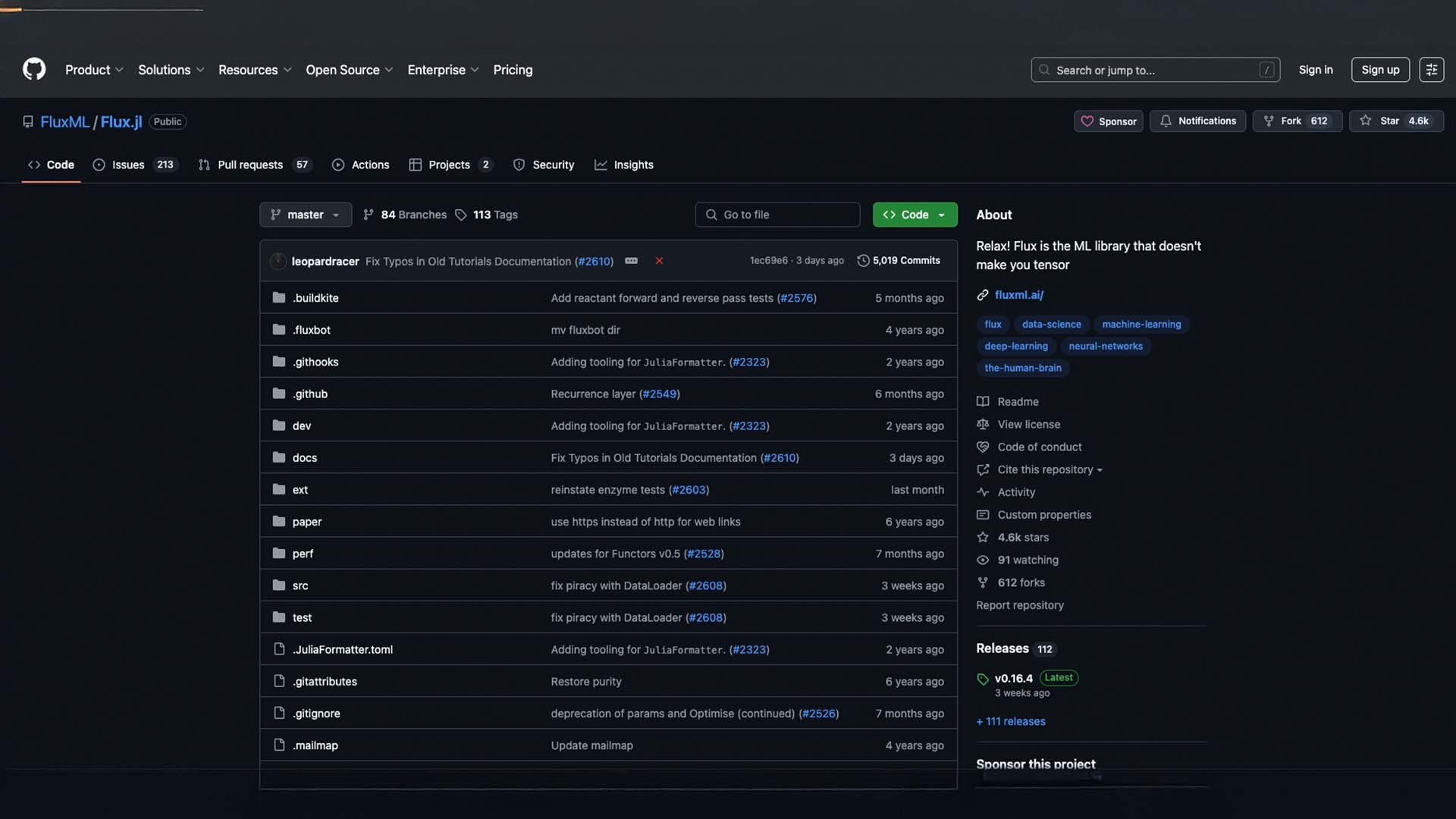Image resolution: width=1456 pixels, height=819 pixels.
Task: Expand Cite this repository dropdown
Action: [x=1050, y=470]
